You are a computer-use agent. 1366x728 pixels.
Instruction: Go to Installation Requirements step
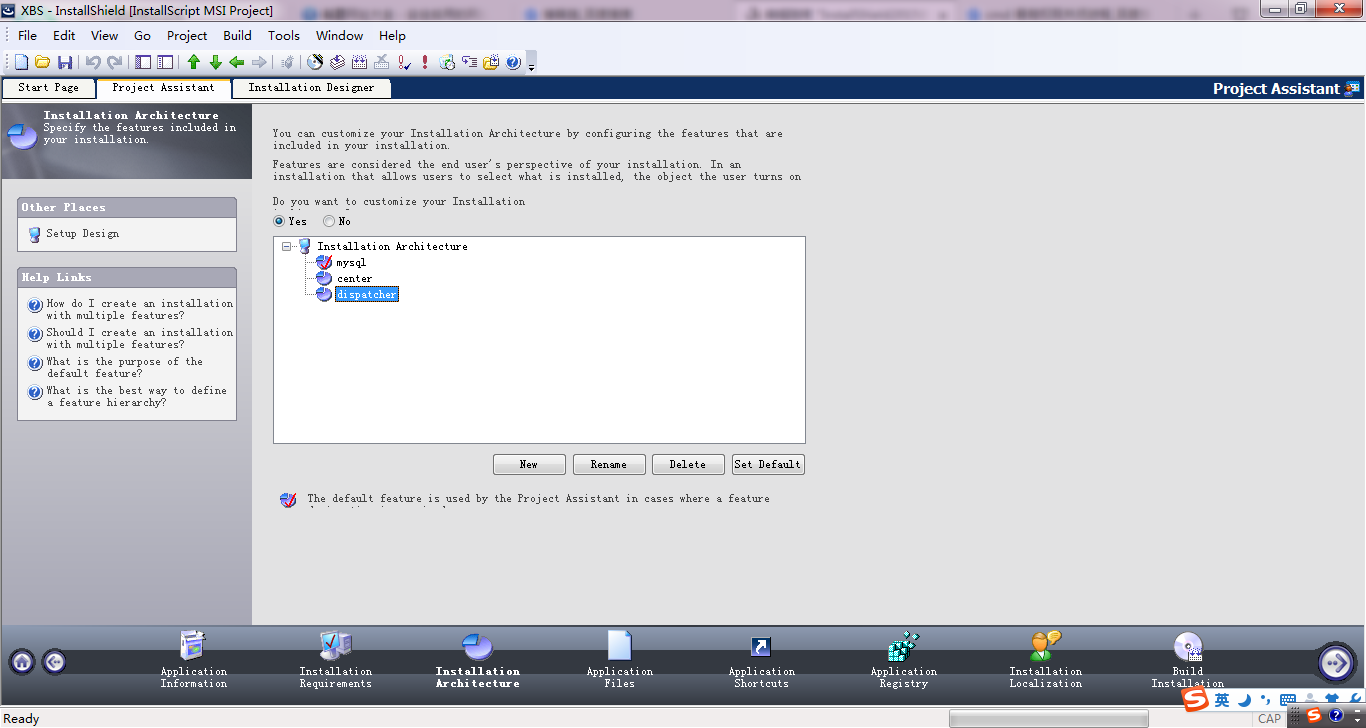tap(336, 660)
